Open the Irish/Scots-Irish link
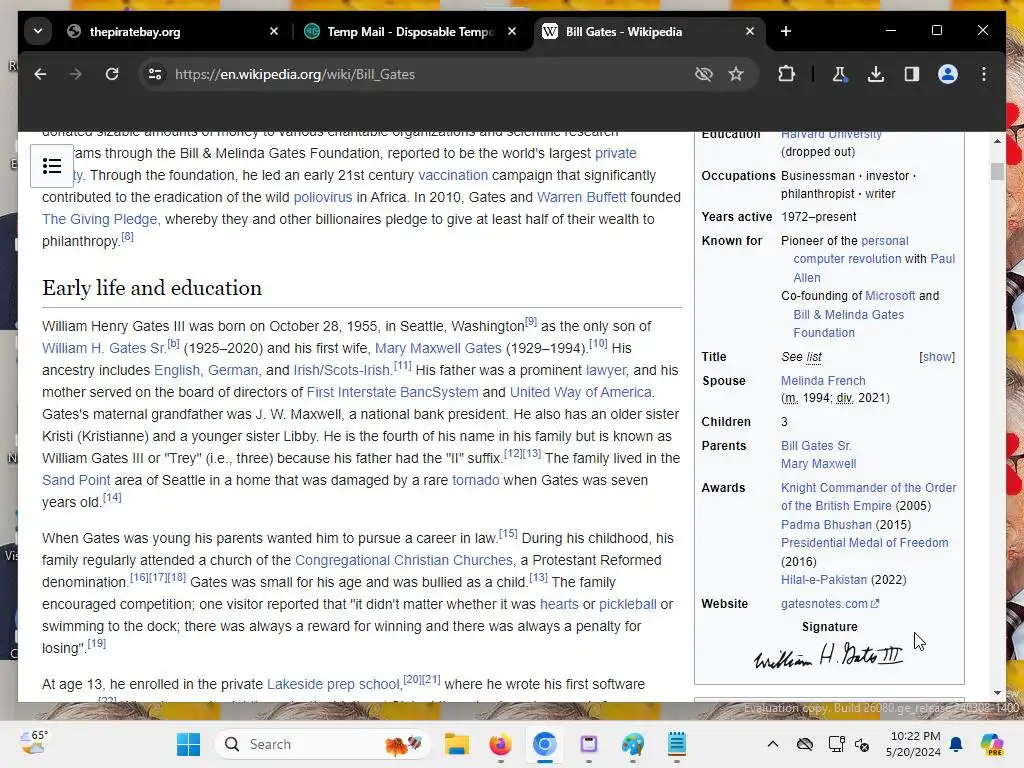1024x768 pixels. click(x=342, y=370)
